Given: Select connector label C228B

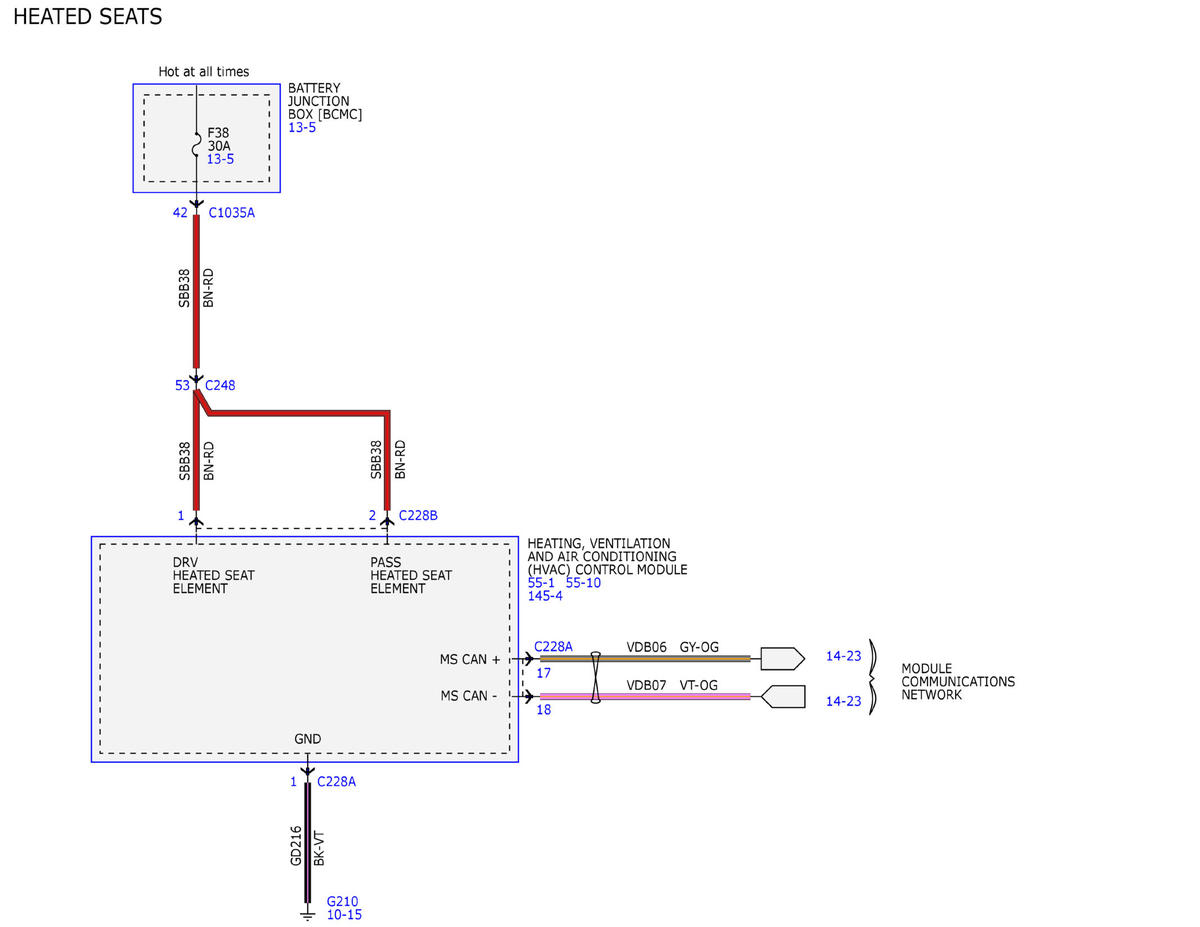Looking at the screenshot, I should point(418,516).
